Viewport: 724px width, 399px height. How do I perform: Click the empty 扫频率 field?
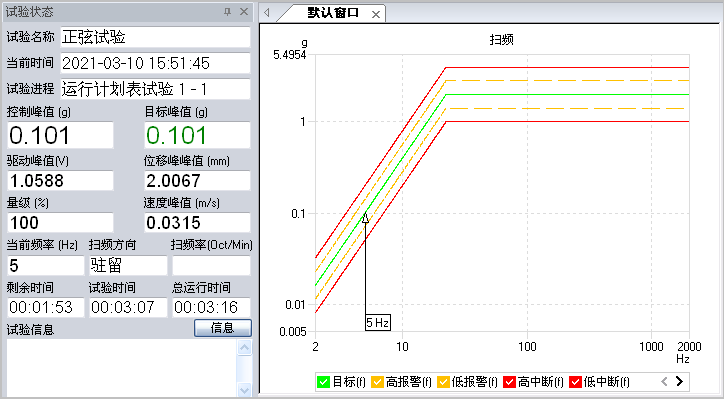click(211, 266)
